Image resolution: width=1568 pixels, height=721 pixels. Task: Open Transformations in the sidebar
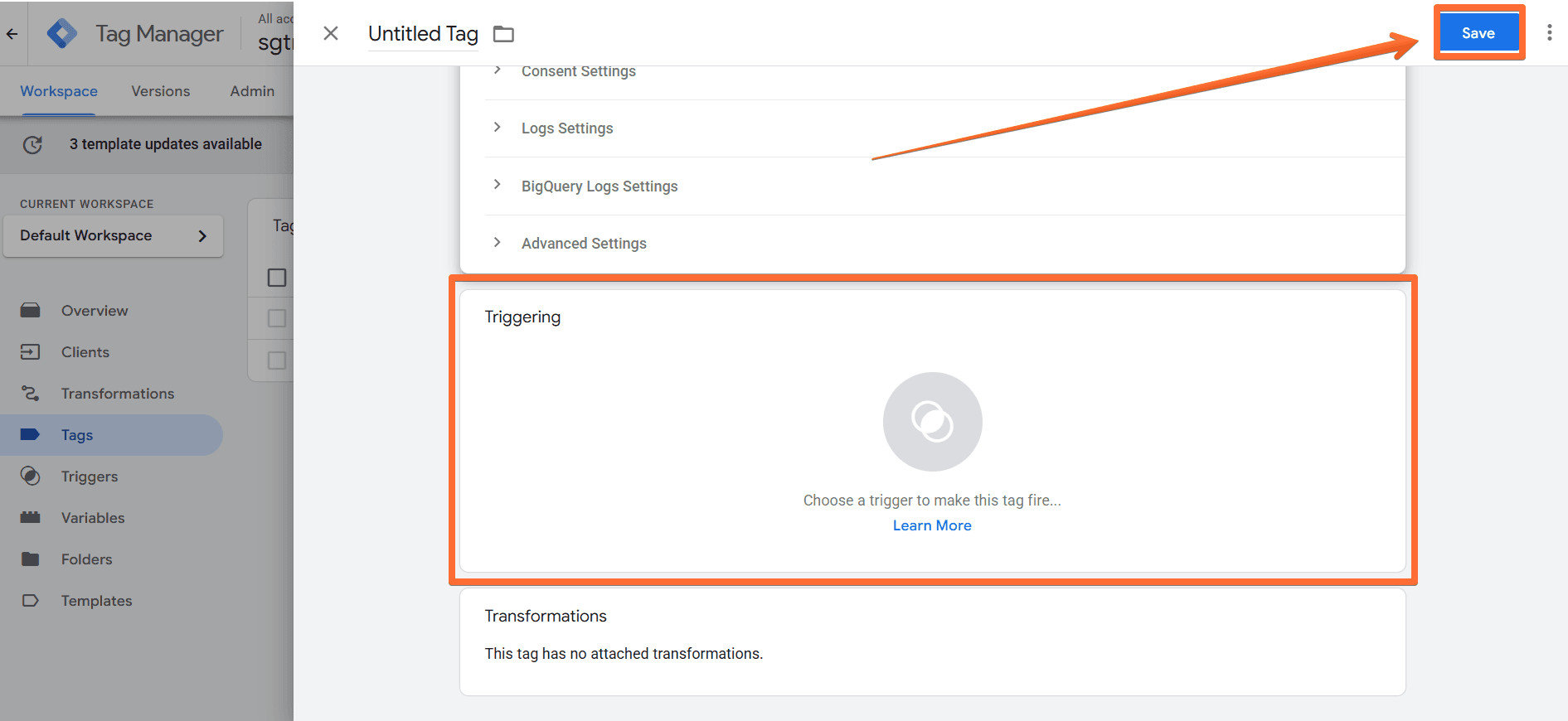(x=117, y=394)
